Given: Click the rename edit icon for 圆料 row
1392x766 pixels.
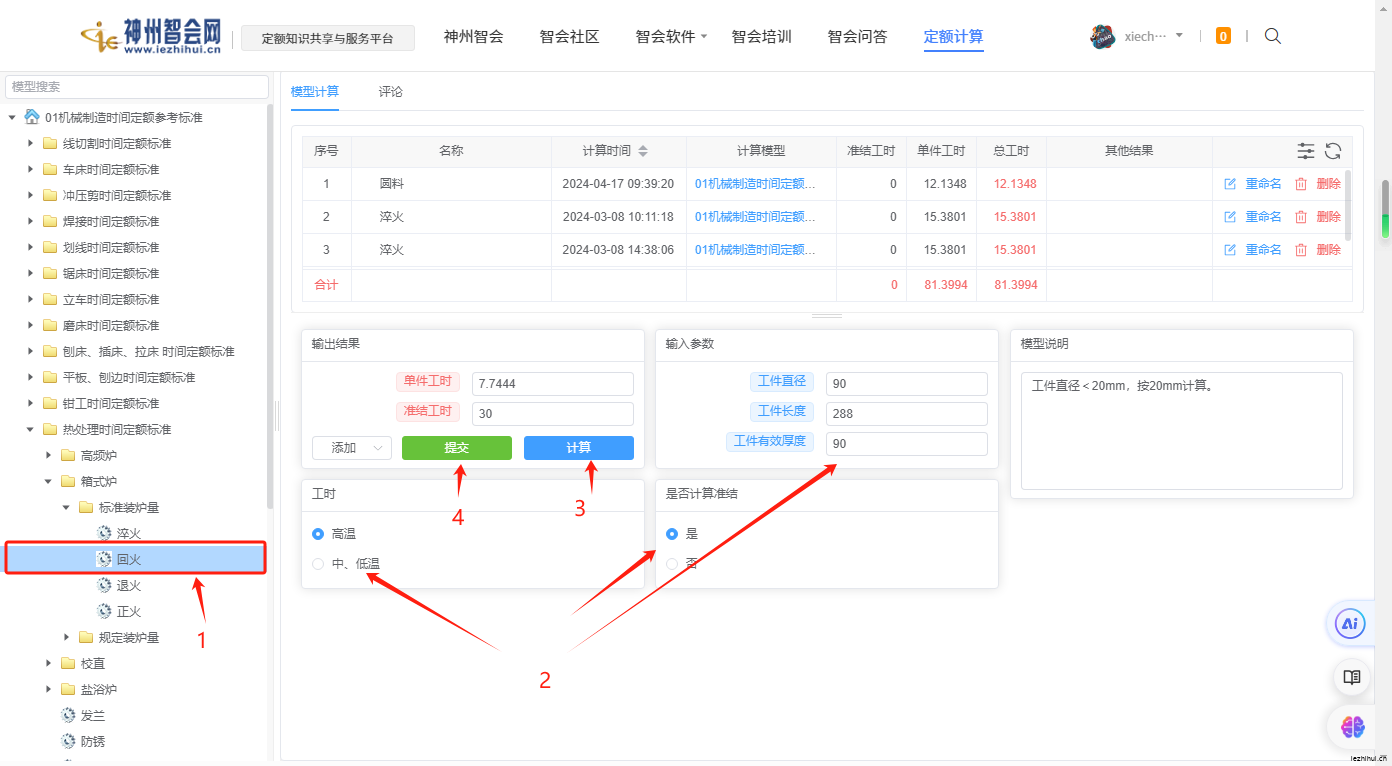Looking at the screenshot, I should (1230, 184).
